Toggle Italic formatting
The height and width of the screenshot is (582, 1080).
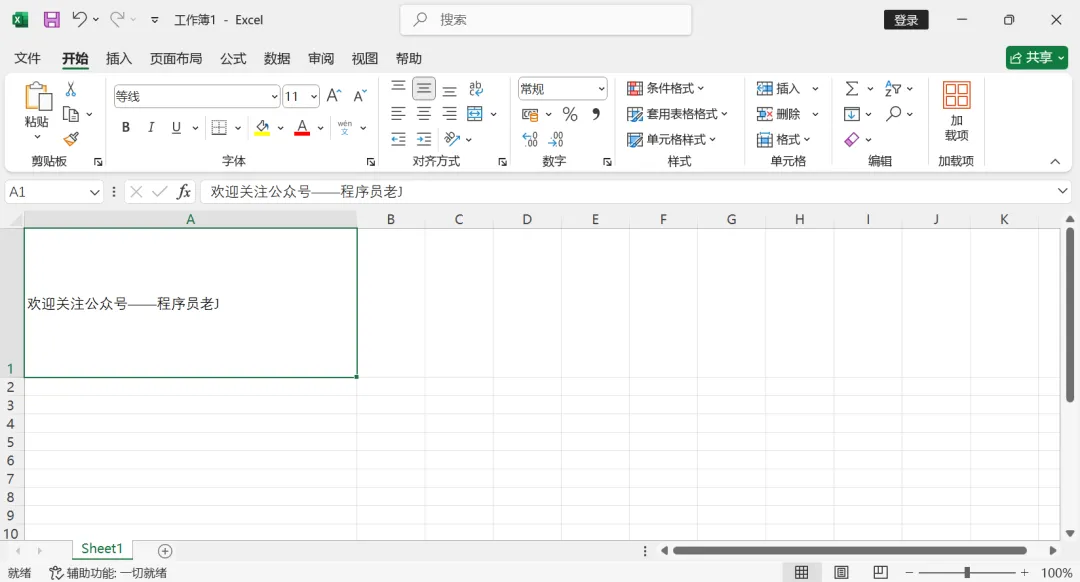[151, 127]
